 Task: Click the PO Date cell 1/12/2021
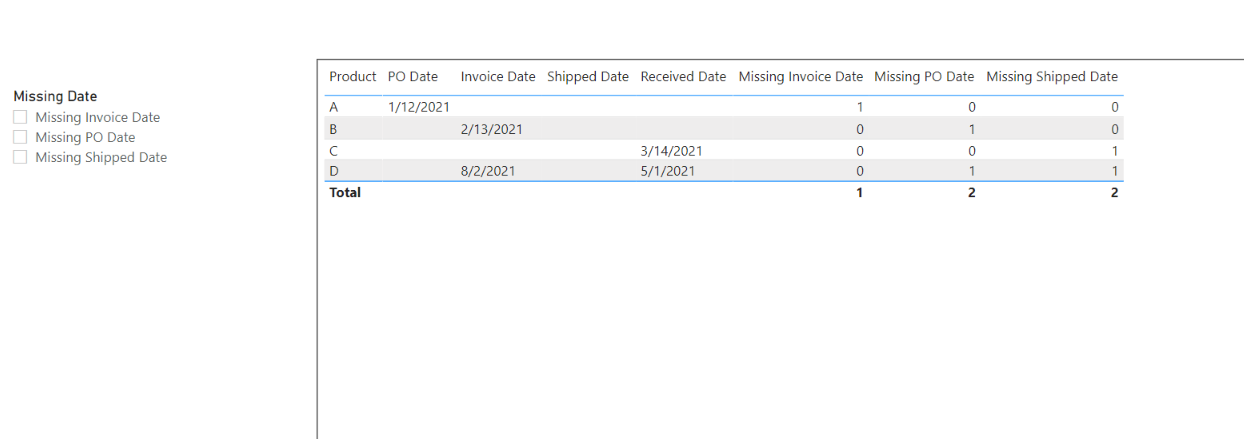tap(419, 107)
